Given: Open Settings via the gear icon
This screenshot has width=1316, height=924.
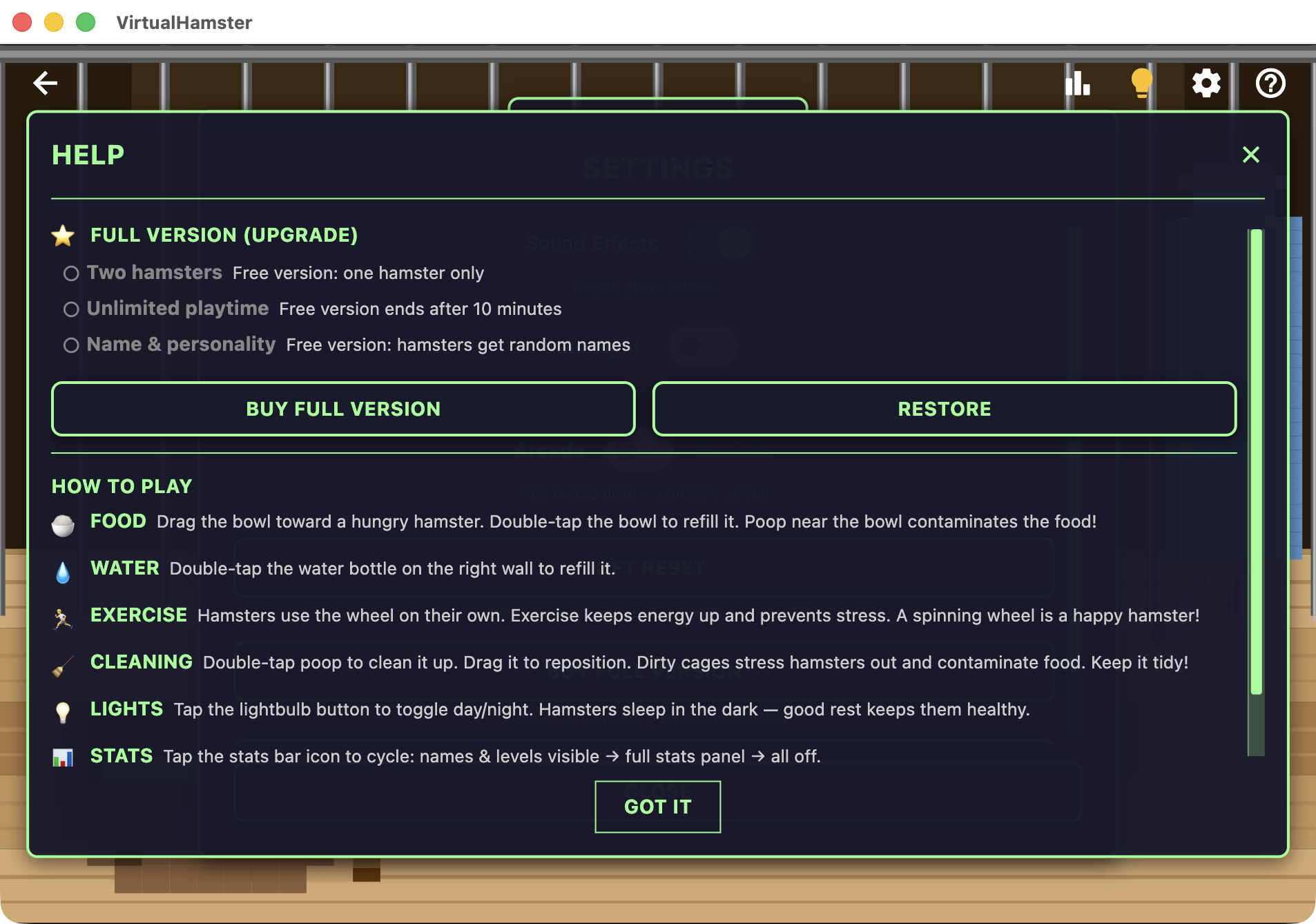Looking at the screenshot, I should [1206, 83].
